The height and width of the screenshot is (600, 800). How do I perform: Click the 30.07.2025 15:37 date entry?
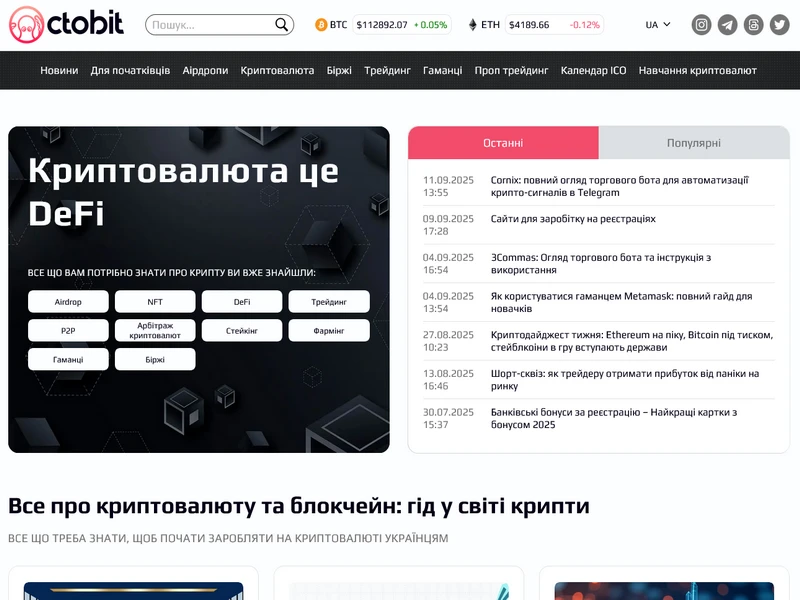(448, 418)
